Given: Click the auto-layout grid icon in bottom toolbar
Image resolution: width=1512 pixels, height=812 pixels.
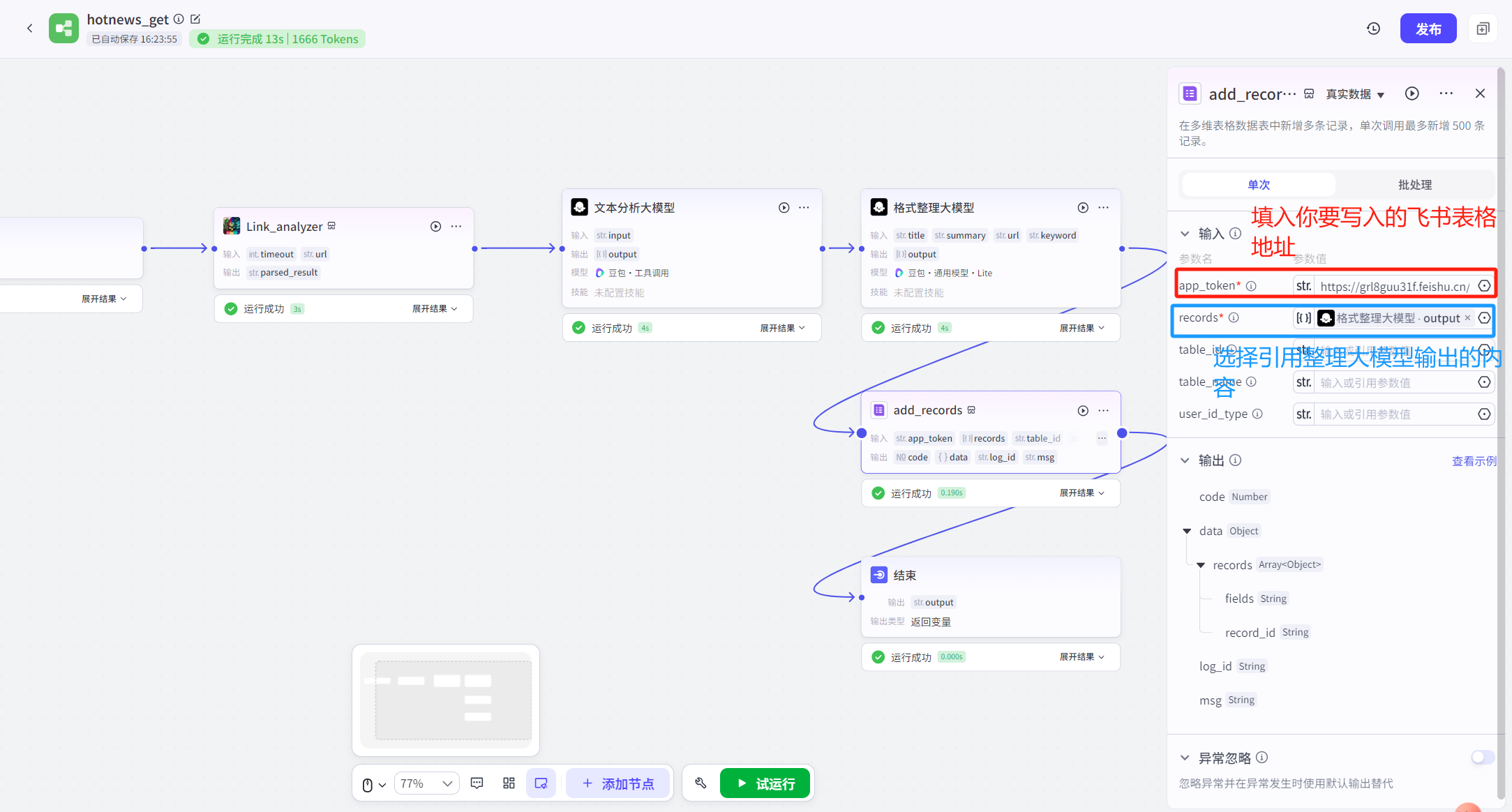Looking at the screenshot, I should [509, 783].
